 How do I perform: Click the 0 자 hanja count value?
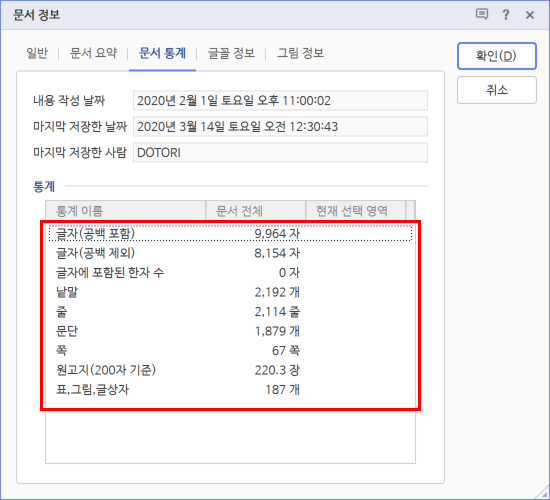point(289,273)
